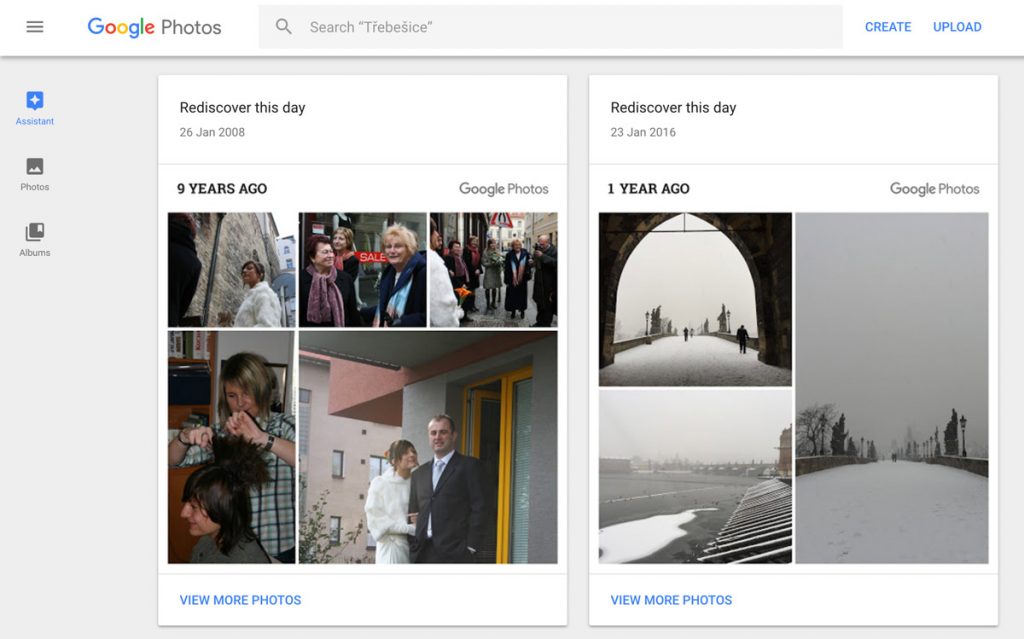Open photo of women by SALE sign
This screenshot has width=1024, height=639.
(362, 269)
